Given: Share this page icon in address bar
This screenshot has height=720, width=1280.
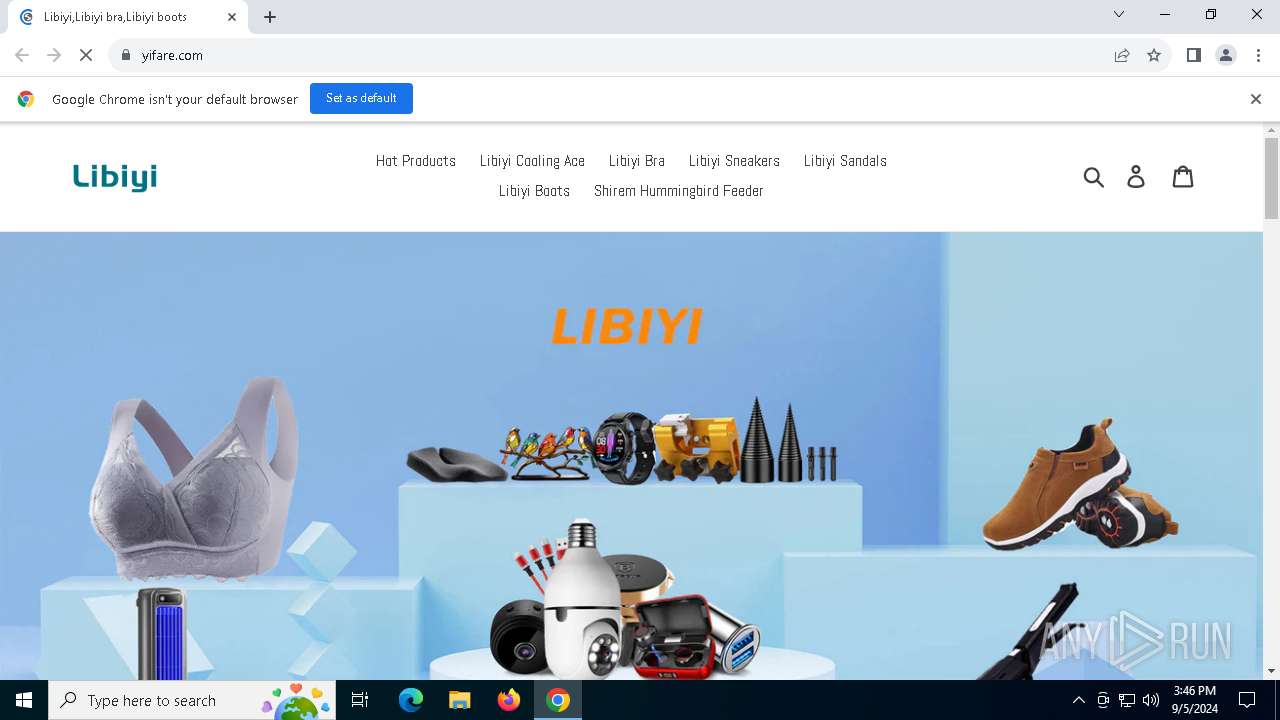Looking at the screenshot, I should pyautogui.click(x=1122, y=55).
